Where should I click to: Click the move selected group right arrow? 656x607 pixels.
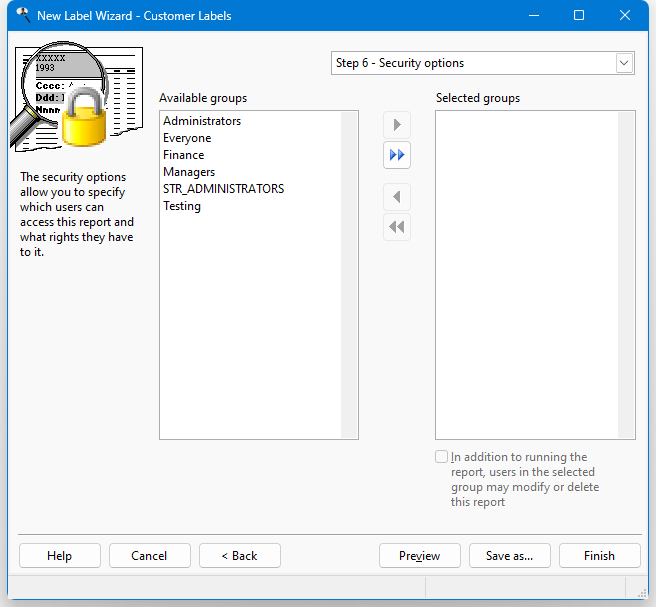point(397,125)
